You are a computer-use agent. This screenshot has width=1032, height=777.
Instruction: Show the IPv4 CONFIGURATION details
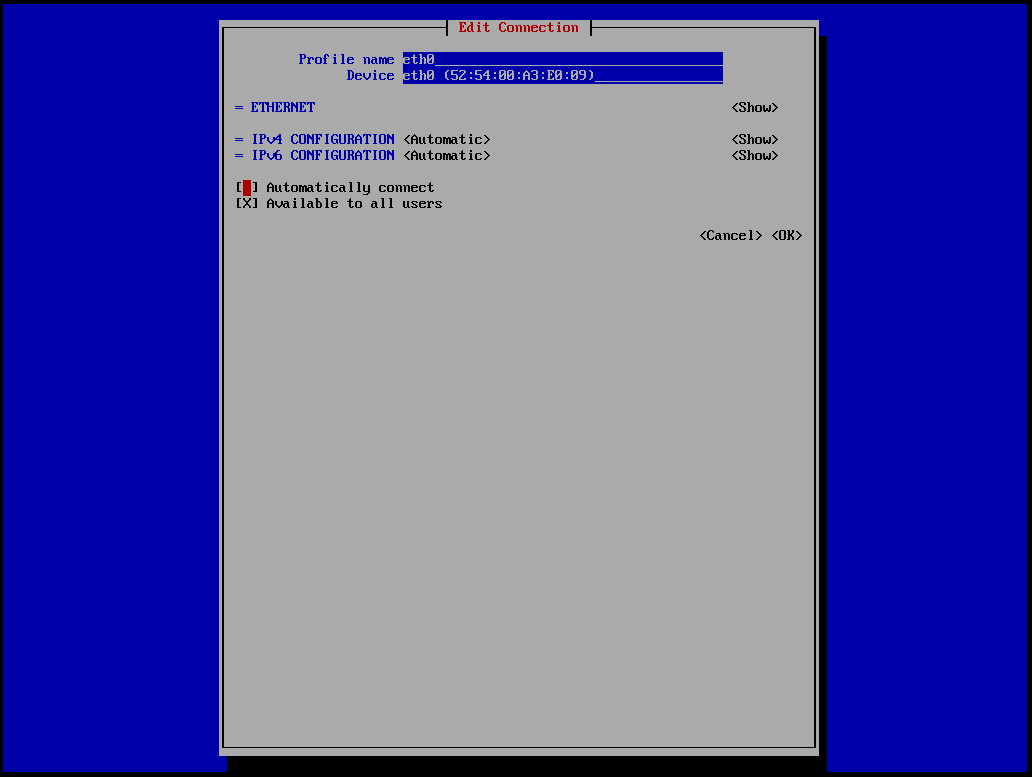[x=754, y=139]
